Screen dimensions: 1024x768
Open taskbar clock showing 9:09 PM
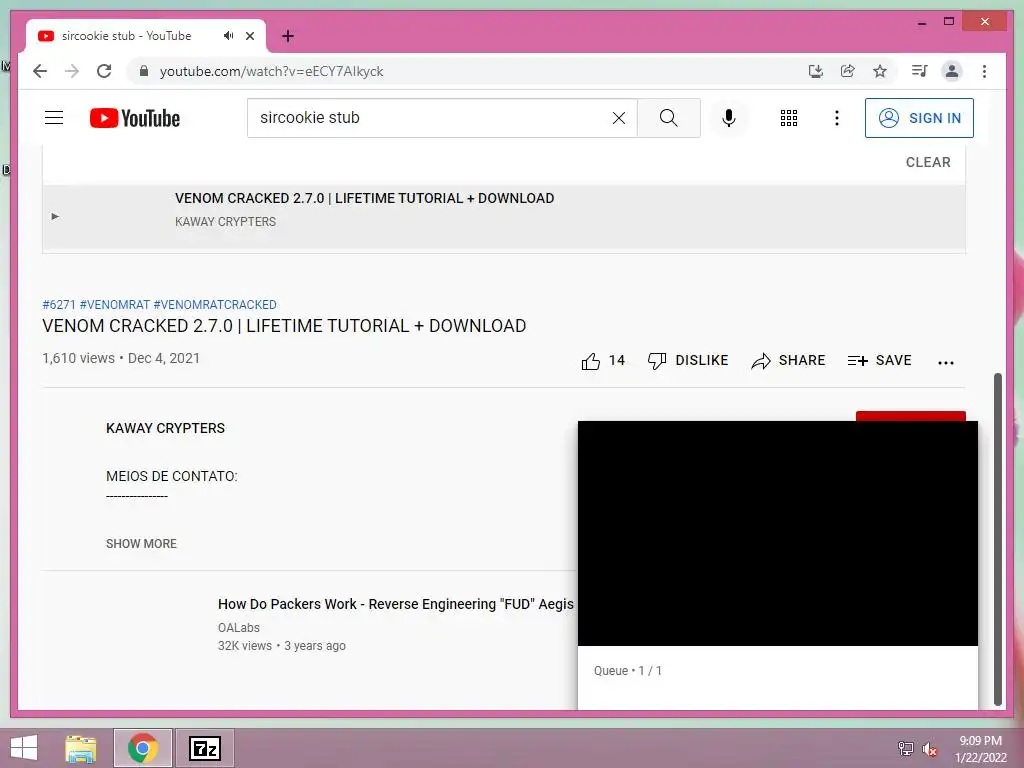coord(980,748)
